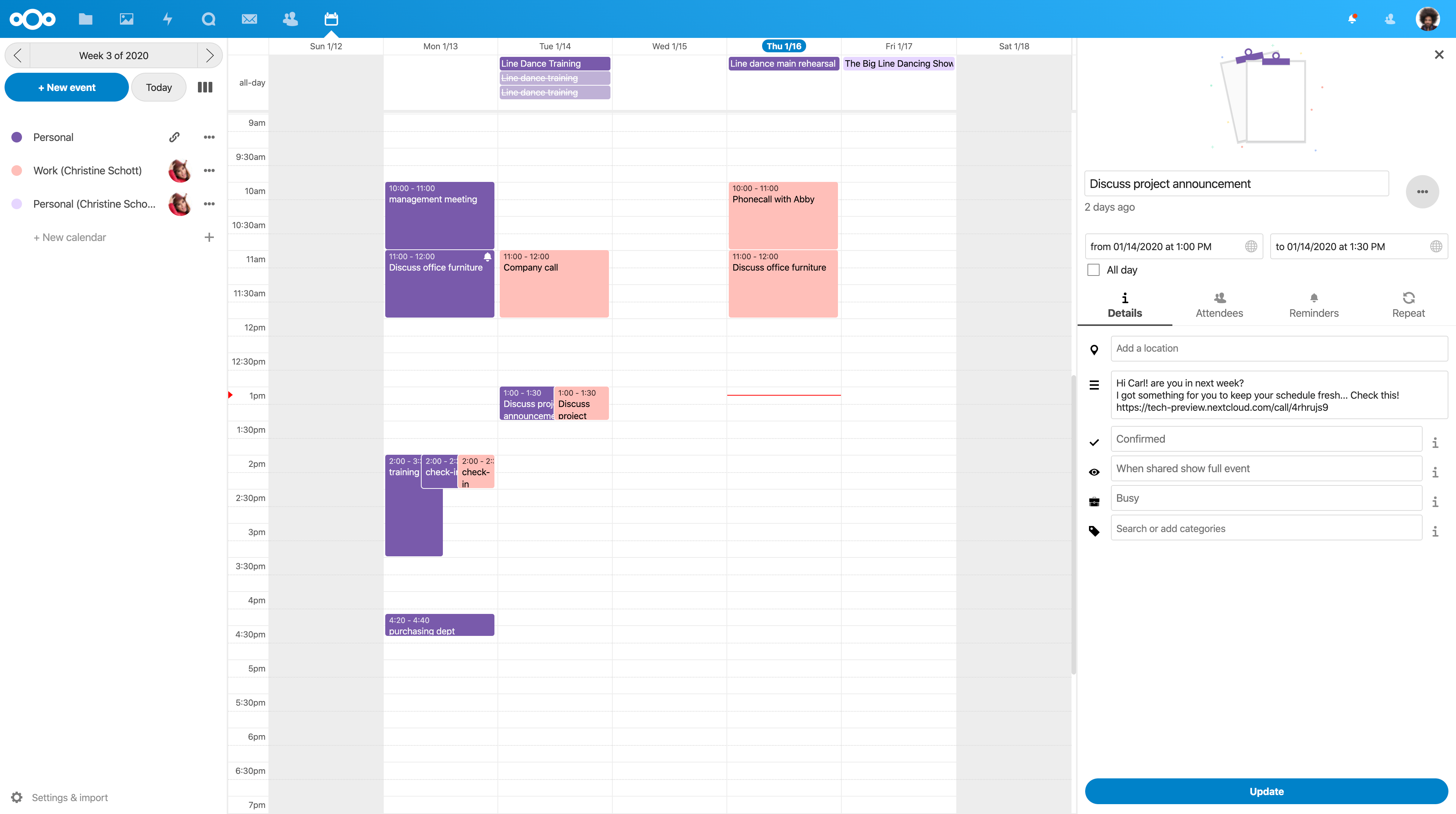Open the Contacts app icon
The image size is (1456, 814).
pyautogui.click(x=290, y=19)
